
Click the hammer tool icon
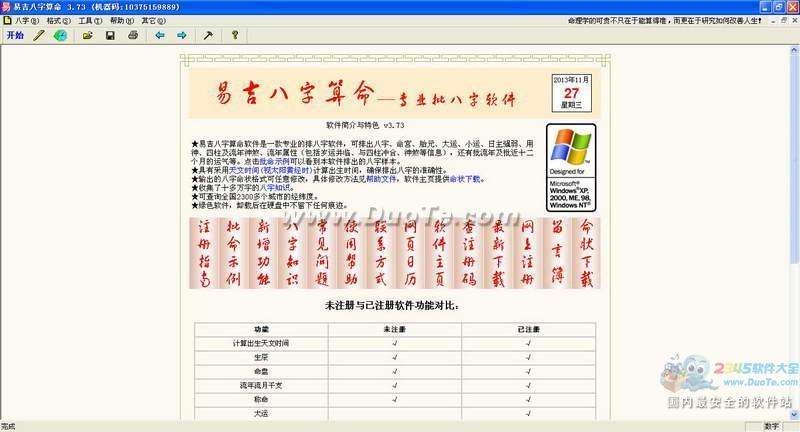[208, 35]
